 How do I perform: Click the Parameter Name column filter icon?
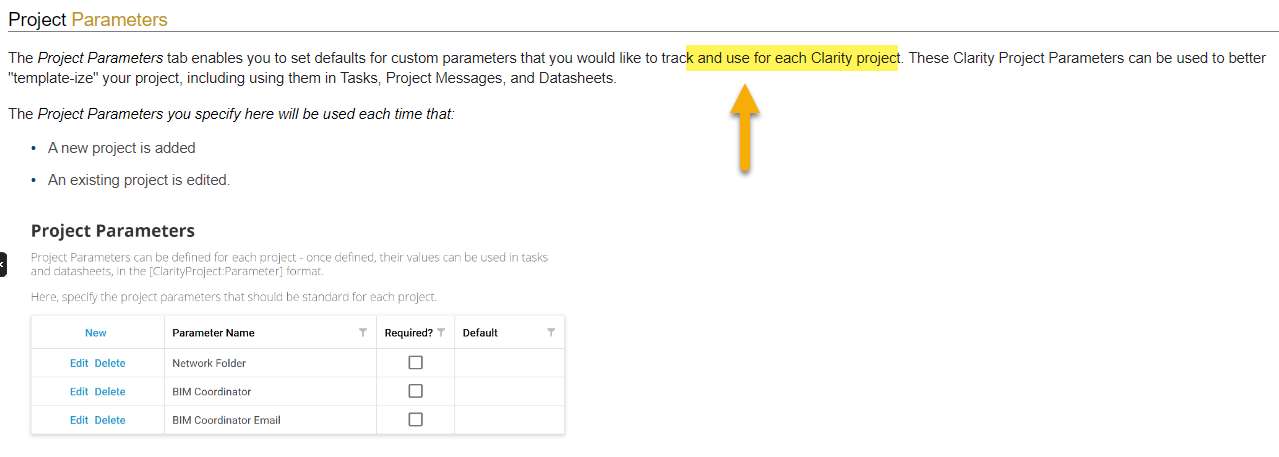363,333
